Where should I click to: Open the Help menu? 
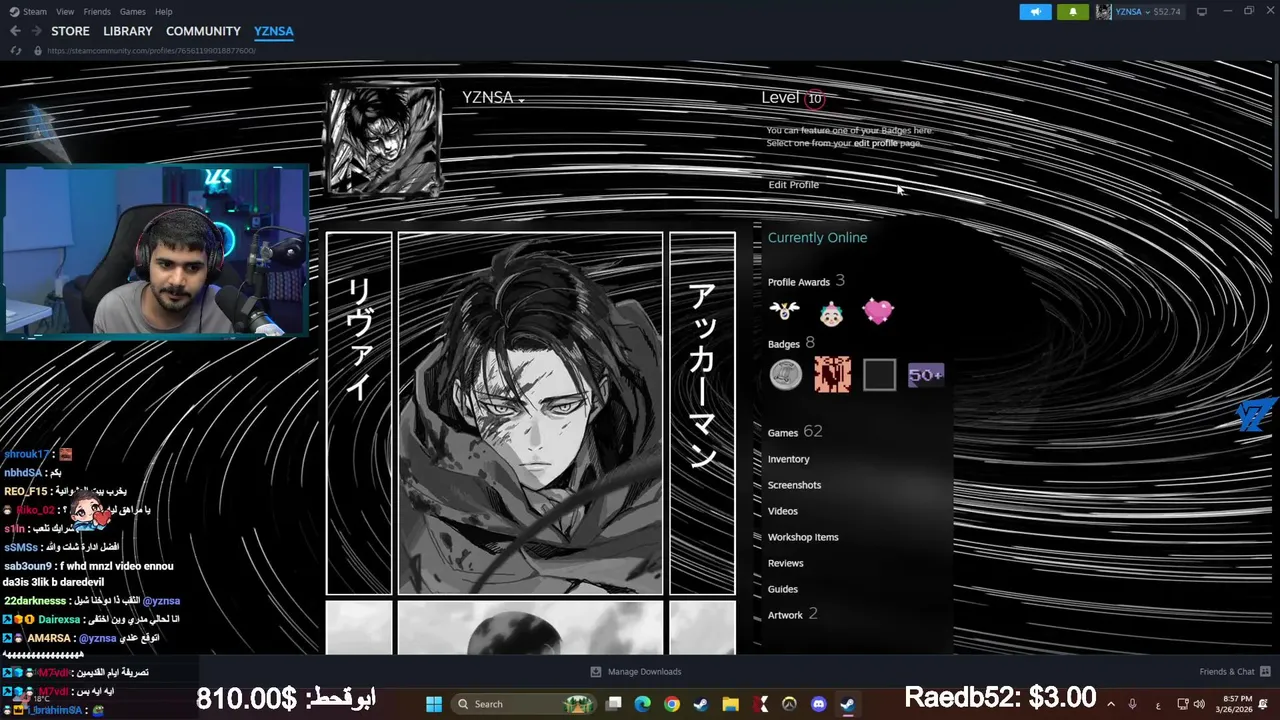164,12
